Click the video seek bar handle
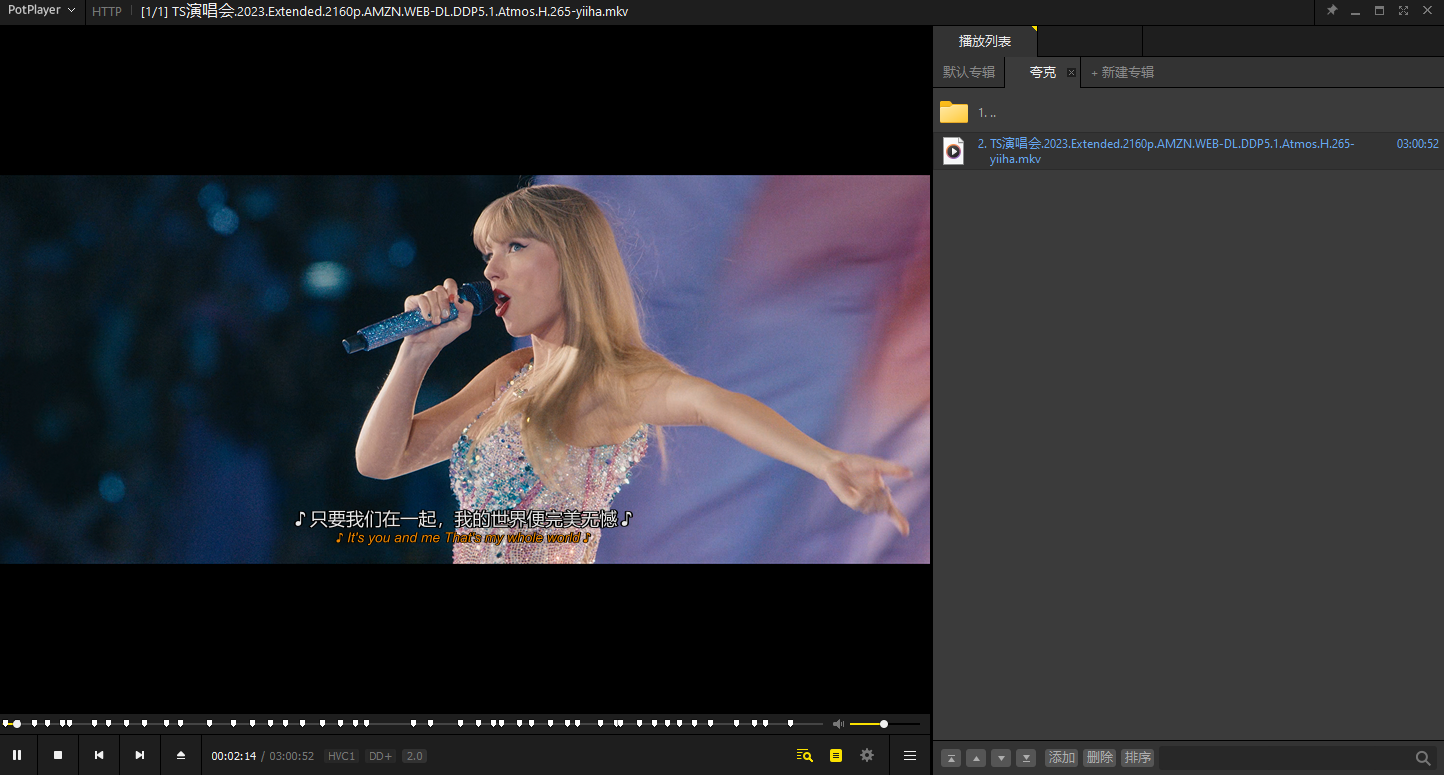1444x775 pixels. (17, 723)
